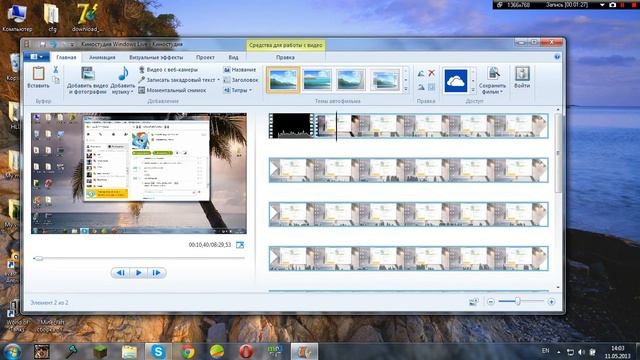Click the Skype icon in the taskbar
The image size is (640, 360).
[158, 351]
